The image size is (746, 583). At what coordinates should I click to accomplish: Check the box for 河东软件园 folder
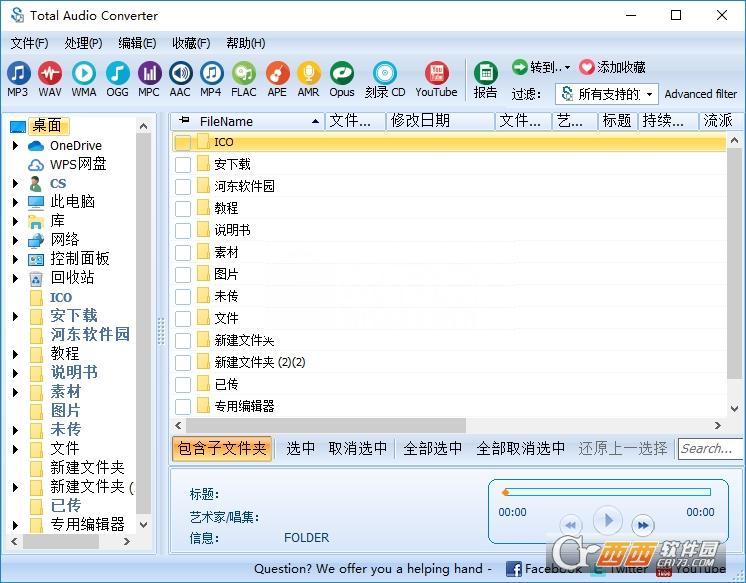tap(183, 187)
